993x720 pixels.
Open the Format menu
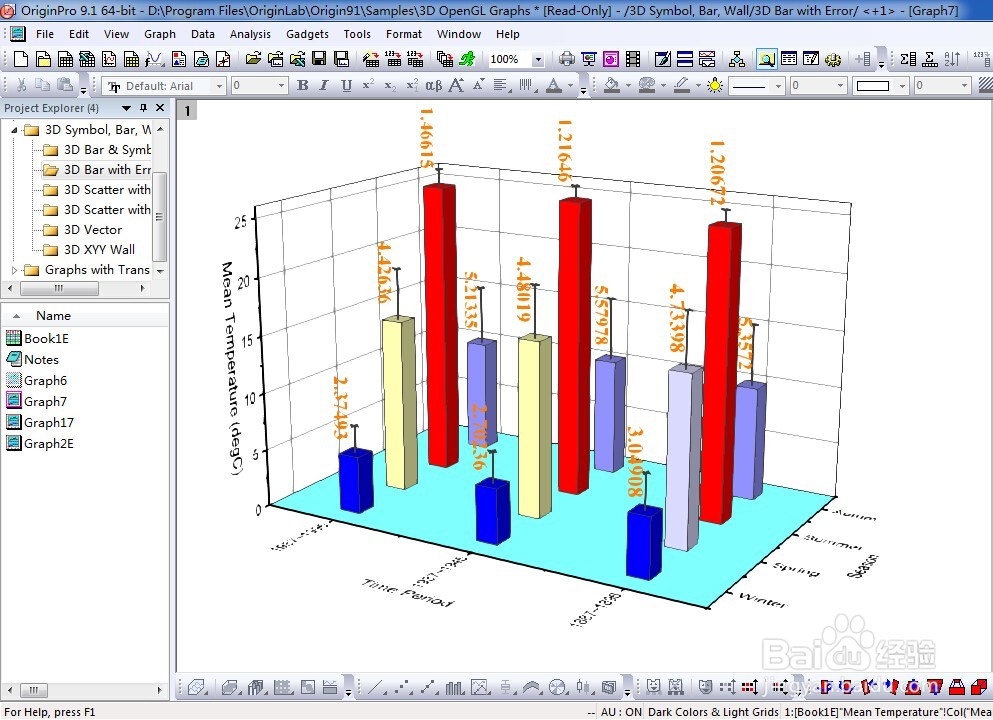click(403, 34)
